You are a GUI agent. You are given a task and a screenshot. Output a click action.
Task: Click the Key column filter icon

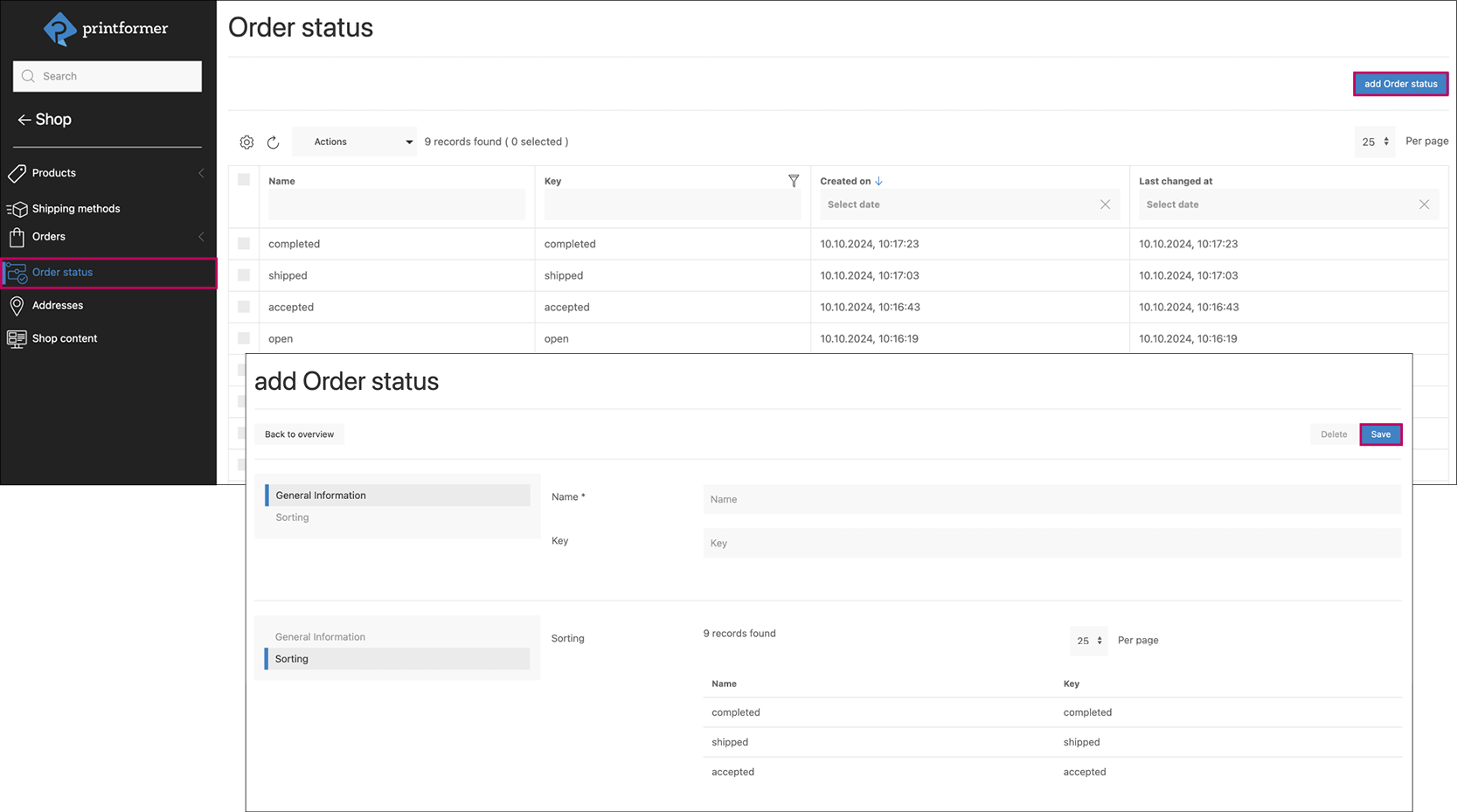(x=793, y=181)
